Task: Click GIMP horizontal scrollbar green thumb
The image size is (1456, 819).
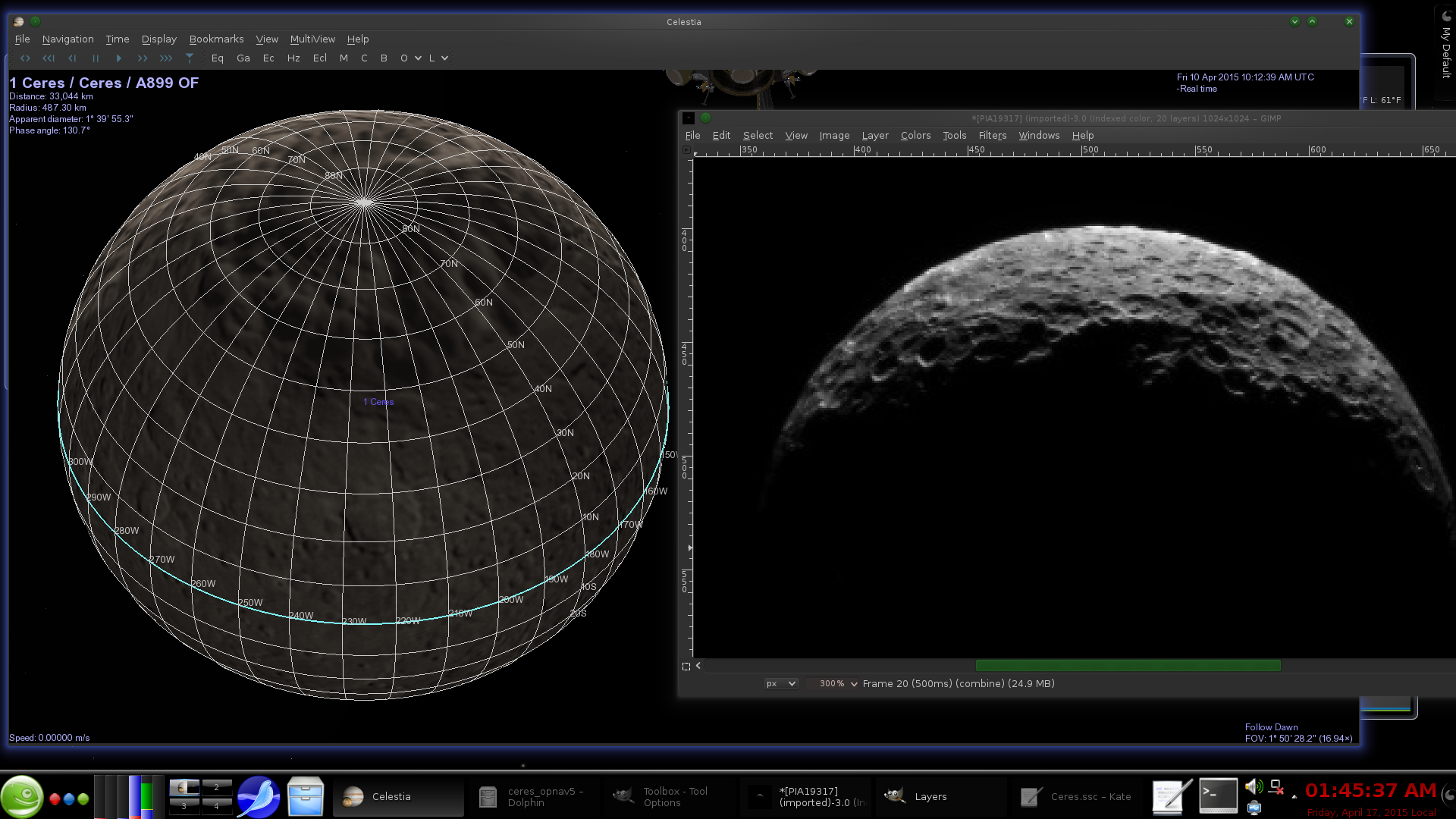Action: pyautogui.click(x=1128, y=666)
